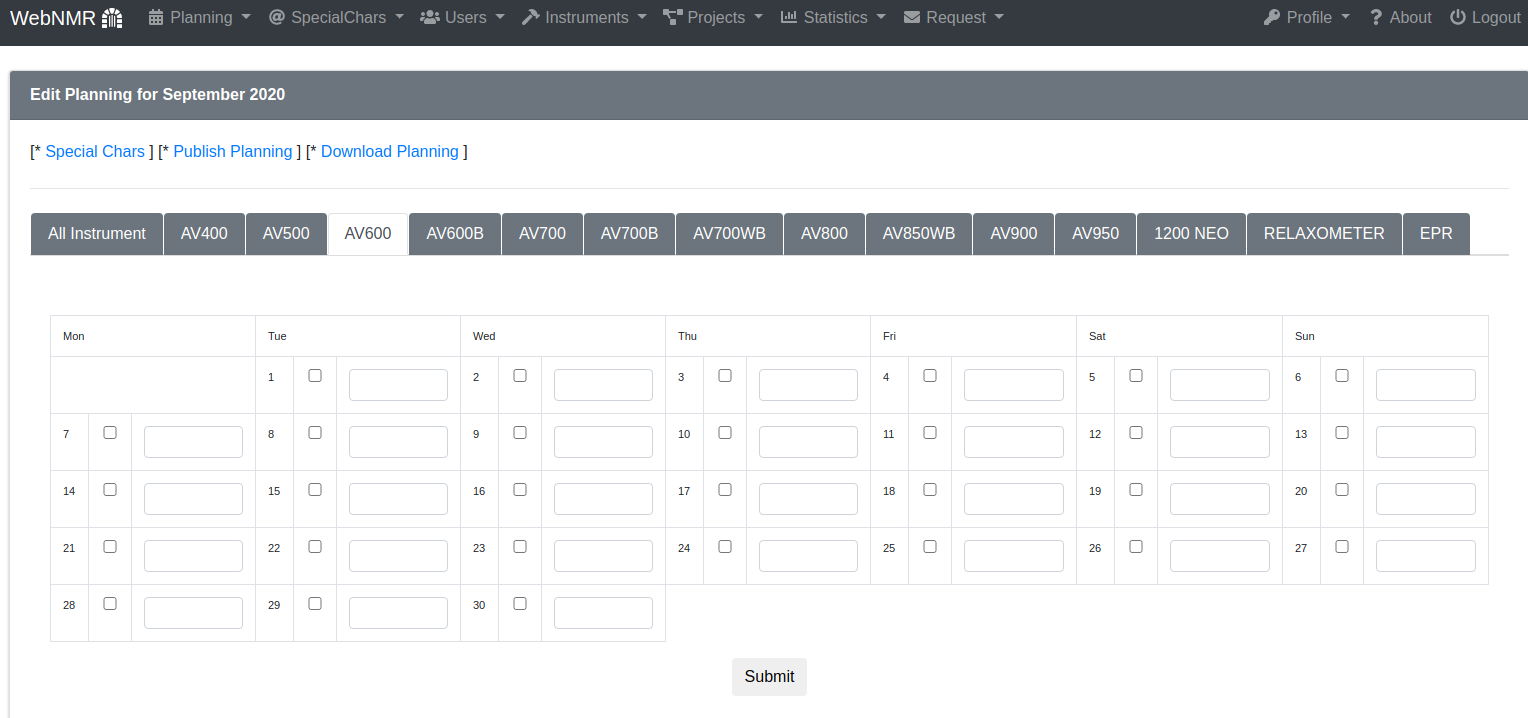Screen dimensions: 1528x718
Task: Click the calendar icon beside Planning
Action: [155, 17]
